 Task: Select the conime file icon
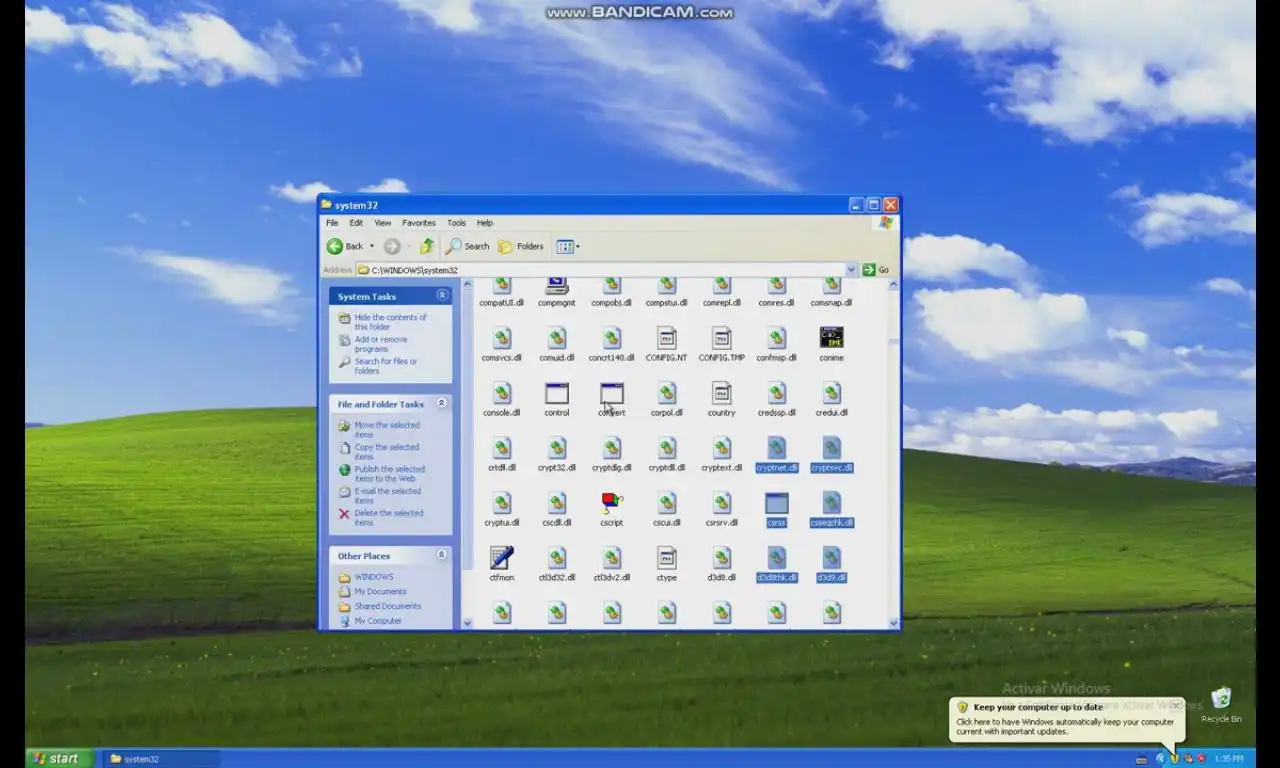(x=831, y=337)
